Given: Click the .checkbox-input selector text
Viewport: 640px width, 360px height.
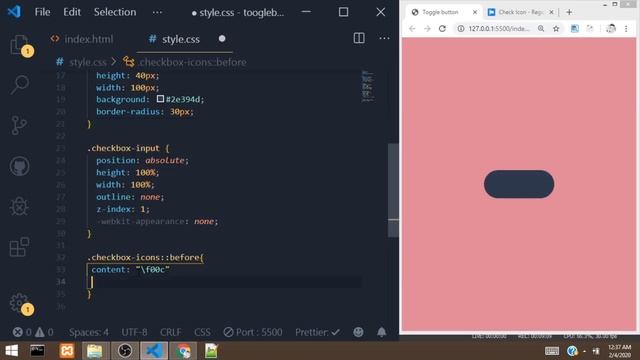Looking at the screenshot, I should (x=123, y=148).
